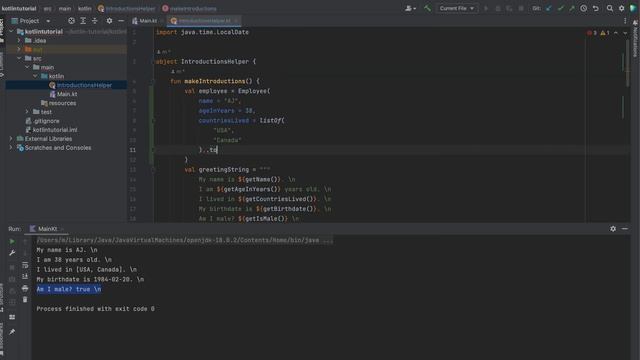Viewport: 640px width, 360px height.
Task: Click main breadcrumb in navigation bar
Action: tap(64, 8)
